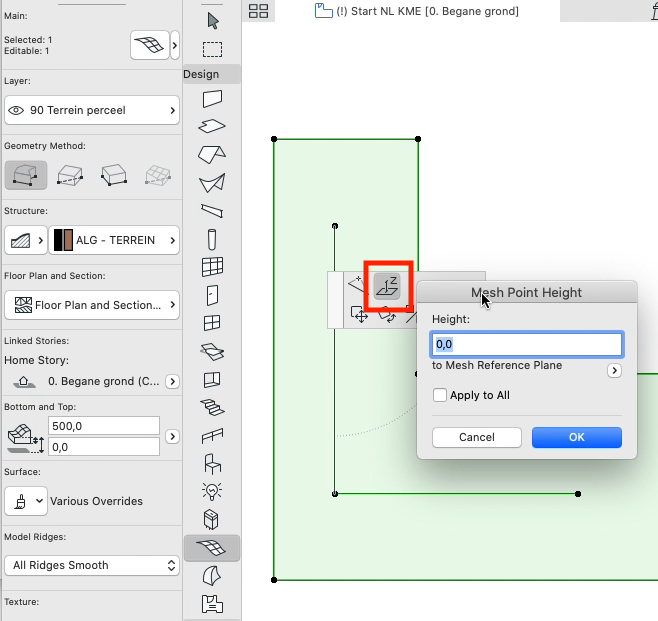Choose the polygonal geometry method
Image resolution: width=658 pixels, height=621 pixels.
(26, 175)
